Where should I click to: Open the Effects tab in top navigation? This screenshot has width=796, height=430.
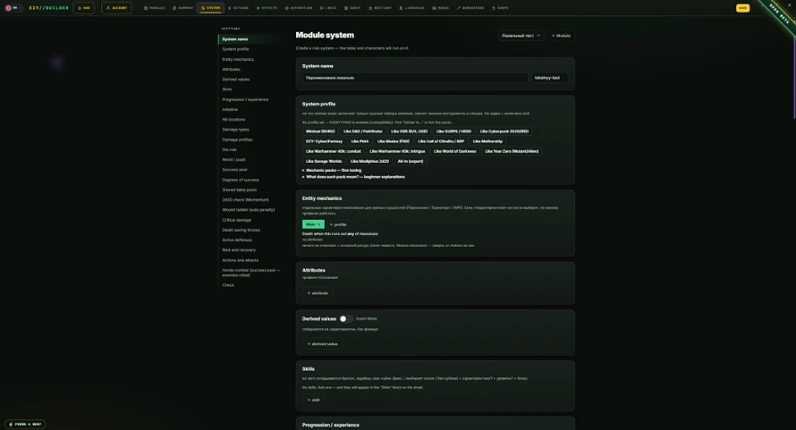267,8
